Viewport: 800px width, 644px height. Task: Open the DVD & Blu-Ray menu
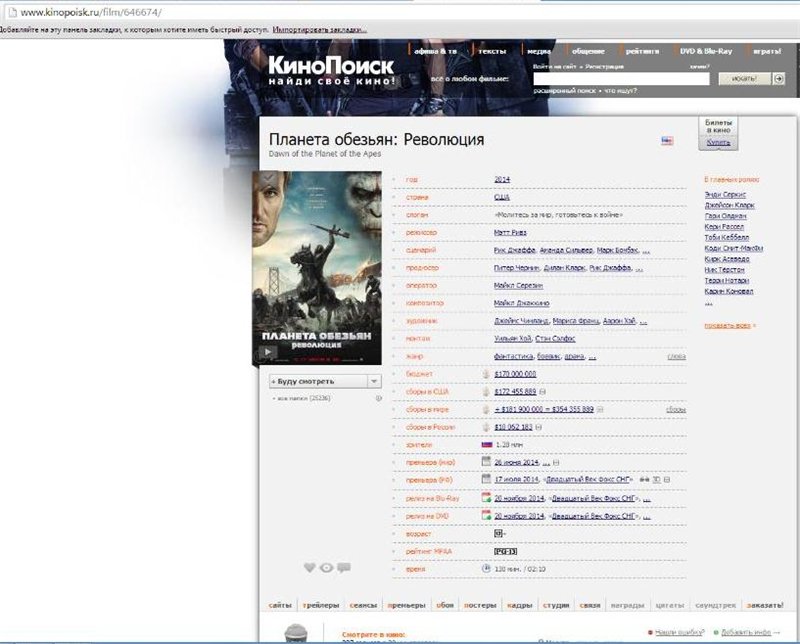[706, 51]
